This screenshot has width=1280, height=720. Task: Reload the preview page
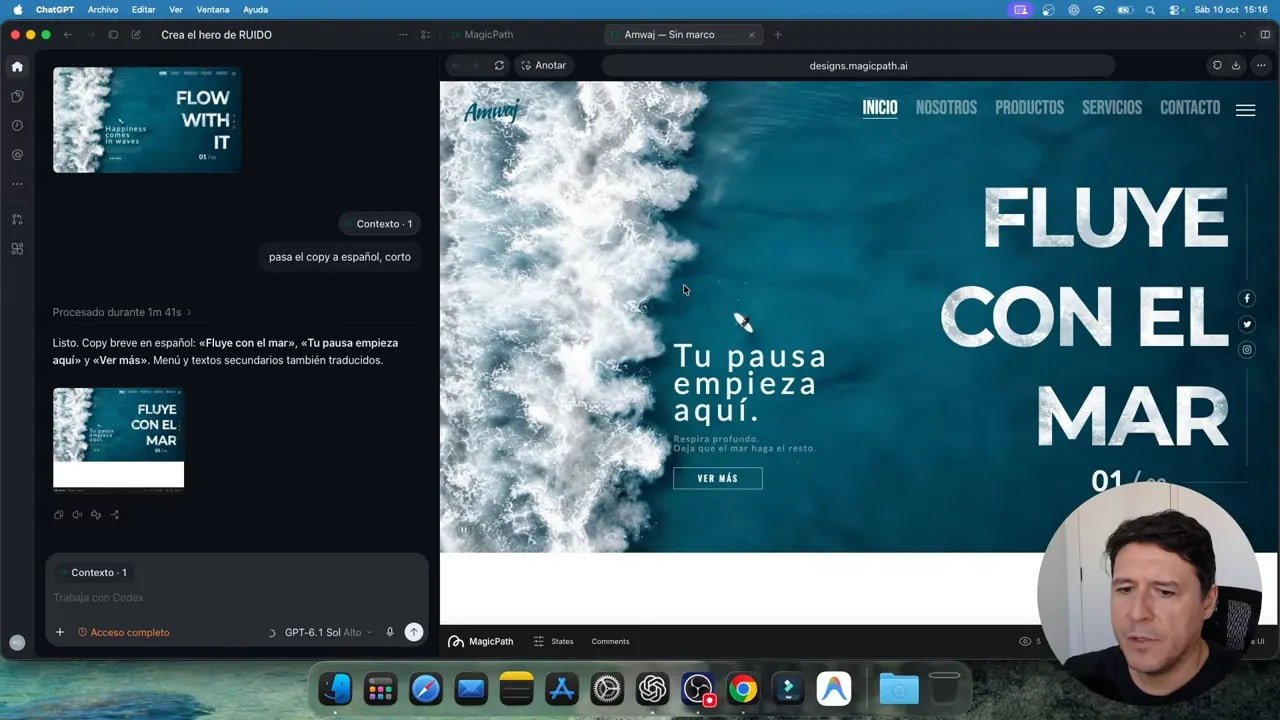499,65
